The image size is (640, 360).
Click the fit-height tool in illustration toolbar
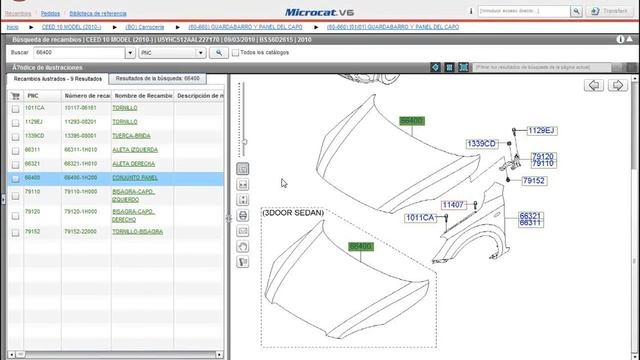pyautogui.click(x=242, y=200)
